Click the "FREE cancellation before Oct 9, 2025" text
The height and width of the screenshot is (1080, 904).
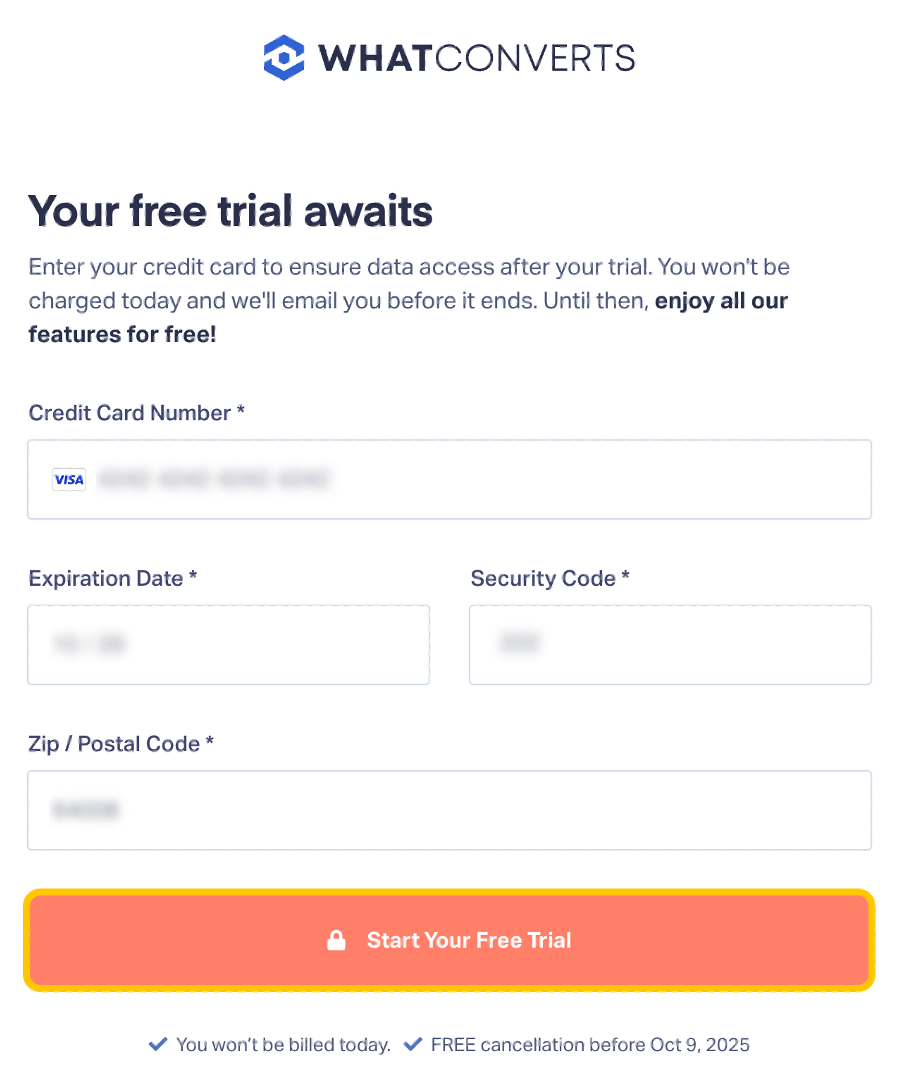click(590, 1045)
